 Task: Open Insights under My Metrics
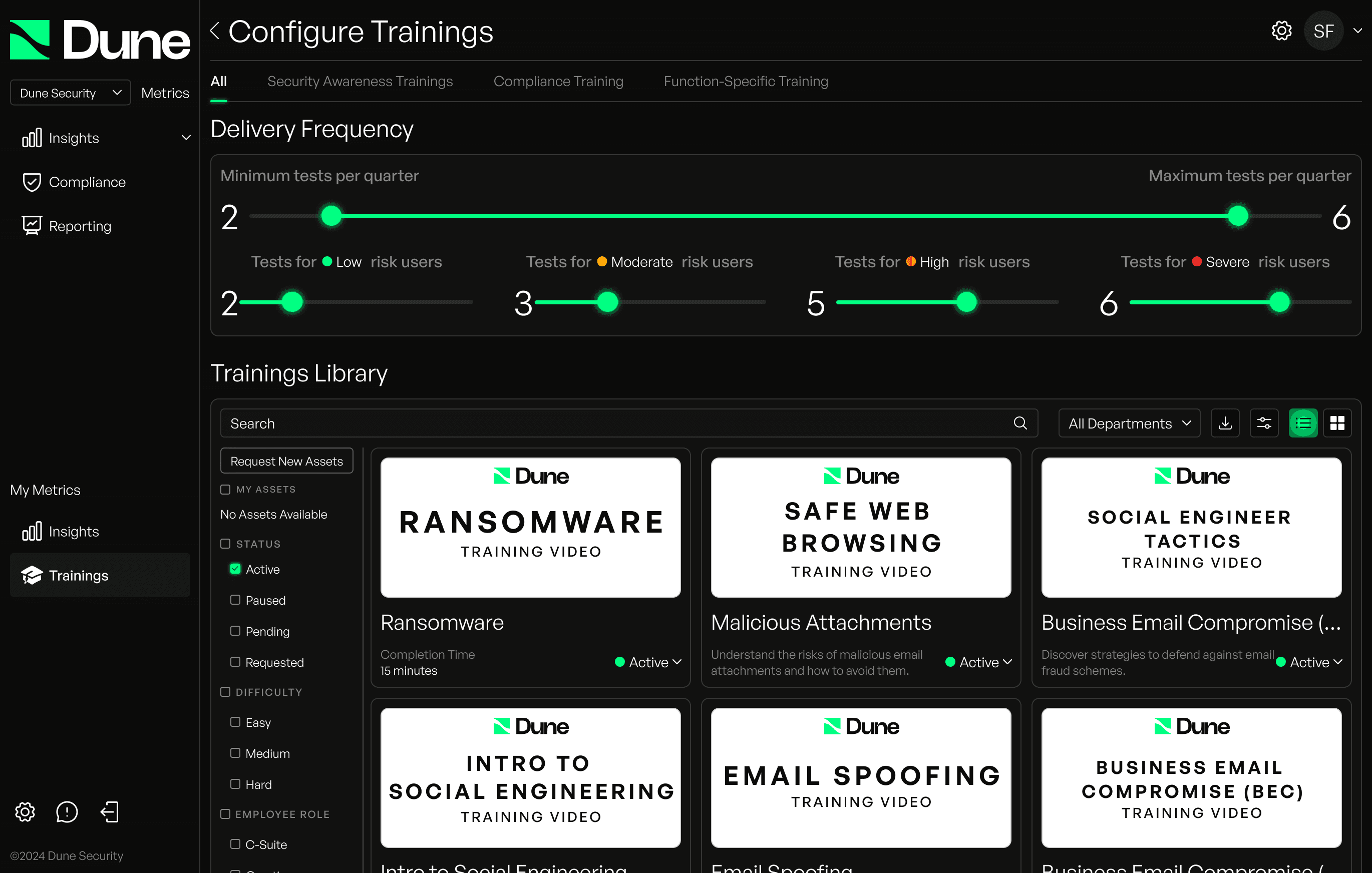point(61,531)
